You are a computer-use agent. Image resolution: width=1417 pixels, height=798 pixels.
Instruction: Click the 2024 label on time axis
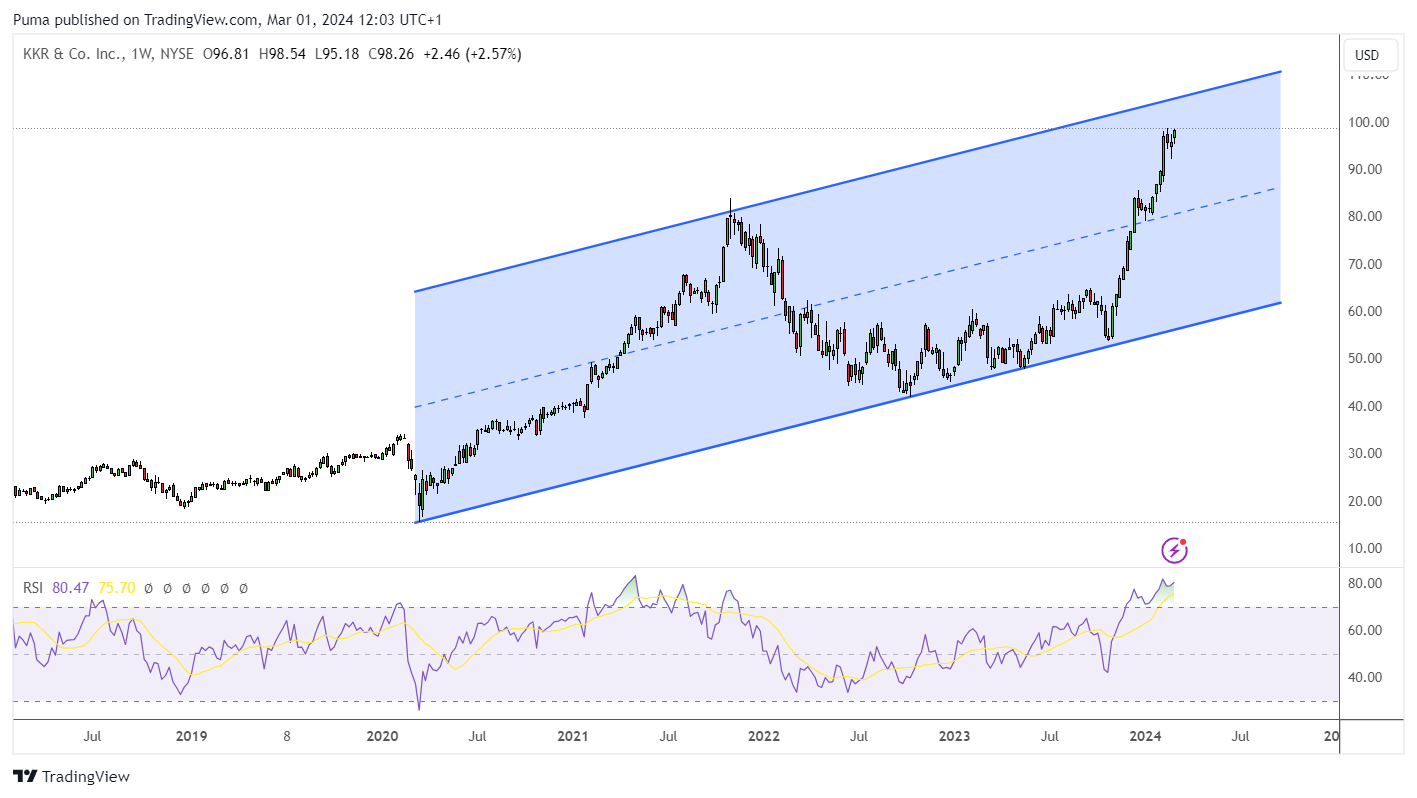(x=1145, y=736)
